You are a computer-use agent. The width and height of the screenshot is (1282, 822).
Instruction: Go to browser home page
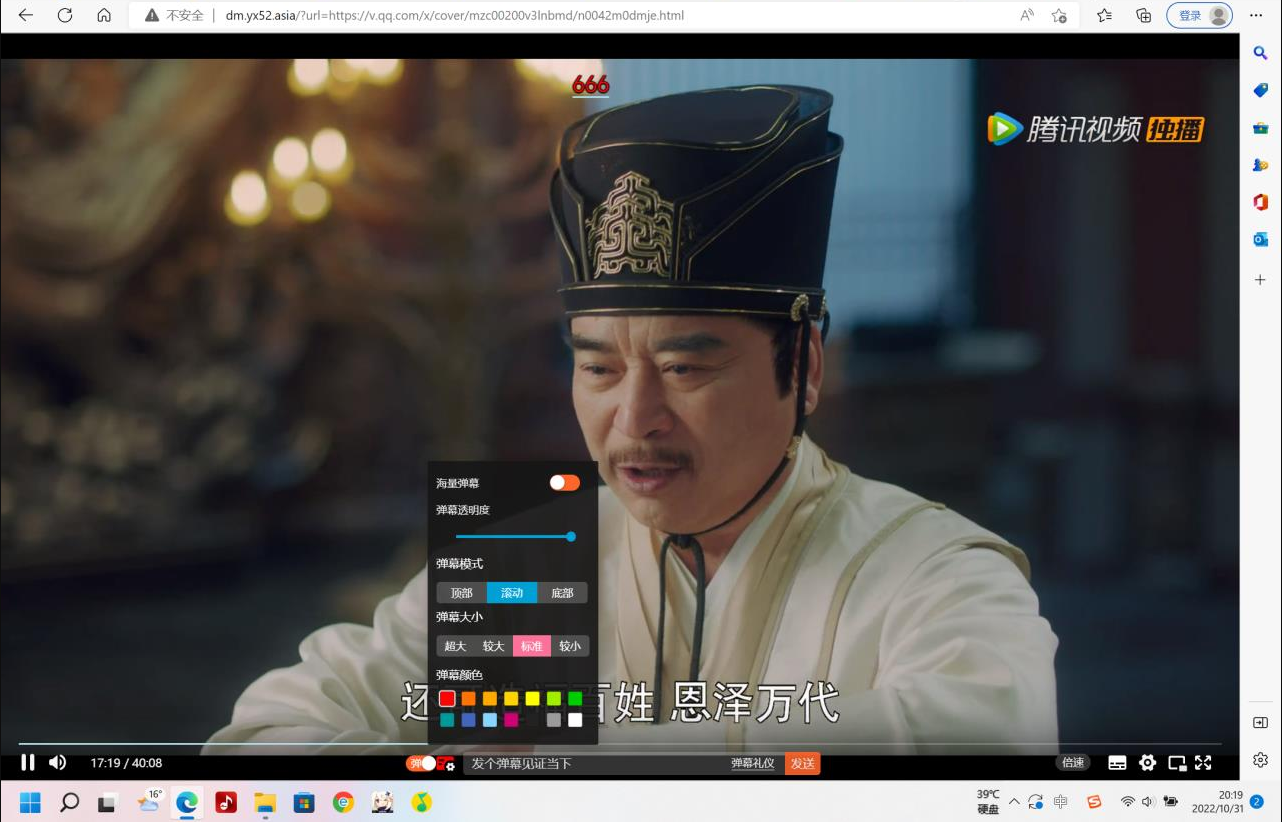point(104,15)
